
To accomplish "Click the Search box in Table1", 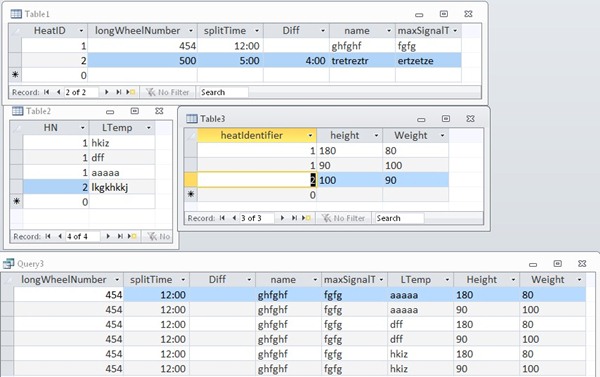I will click(x=223, y=92).
